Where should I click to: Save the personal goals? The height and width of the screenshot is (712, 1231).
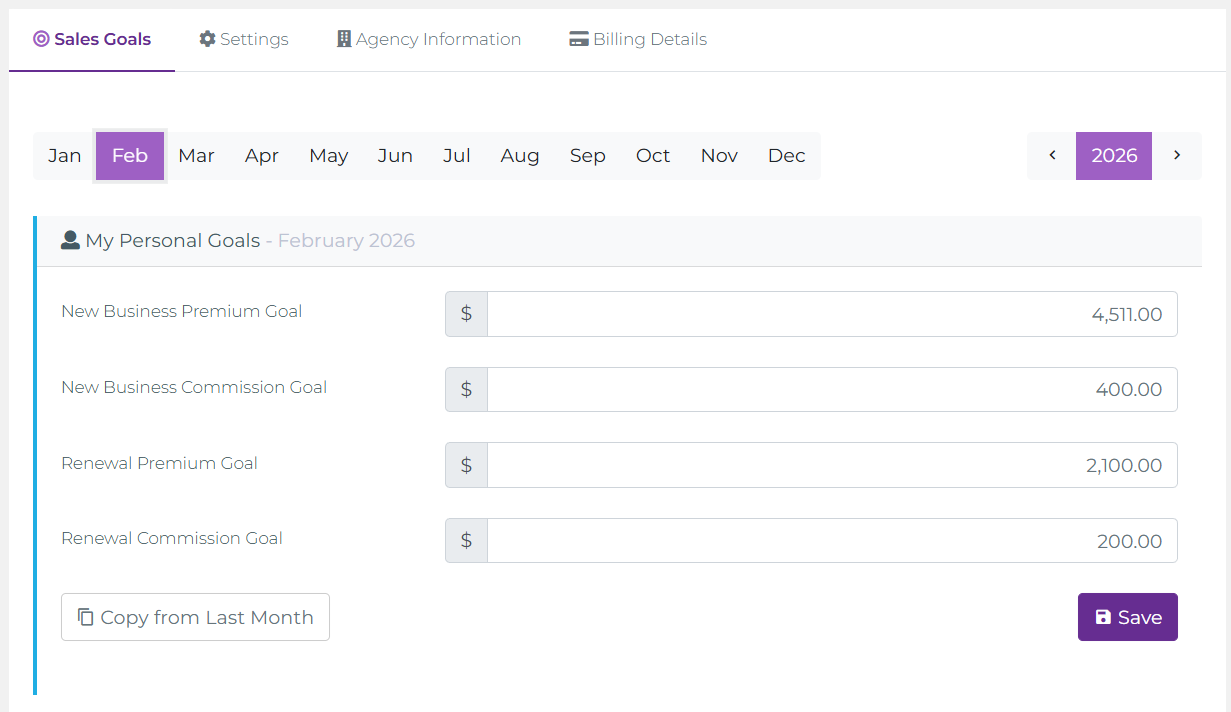point(1127,617)
